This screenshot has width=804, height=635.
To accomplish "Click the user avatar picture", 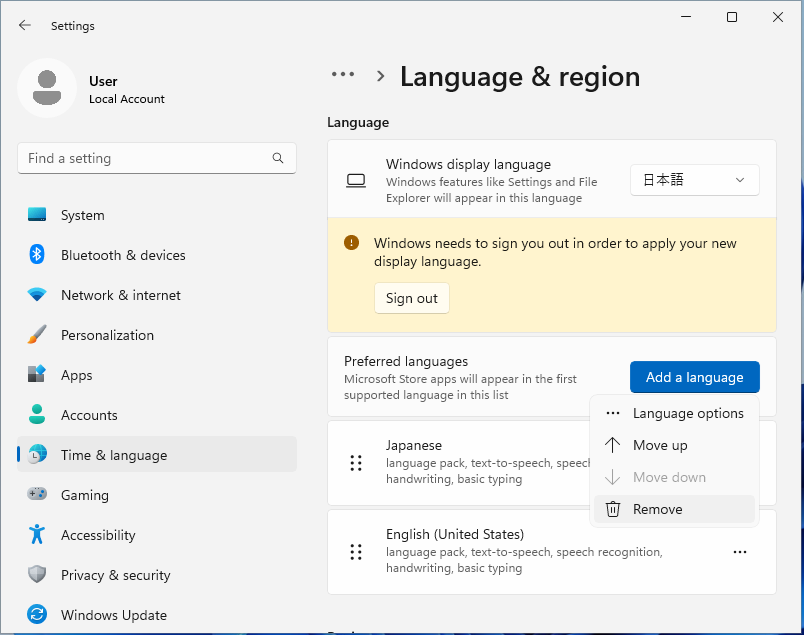I will pyautogui.click(x=47, y=88).
